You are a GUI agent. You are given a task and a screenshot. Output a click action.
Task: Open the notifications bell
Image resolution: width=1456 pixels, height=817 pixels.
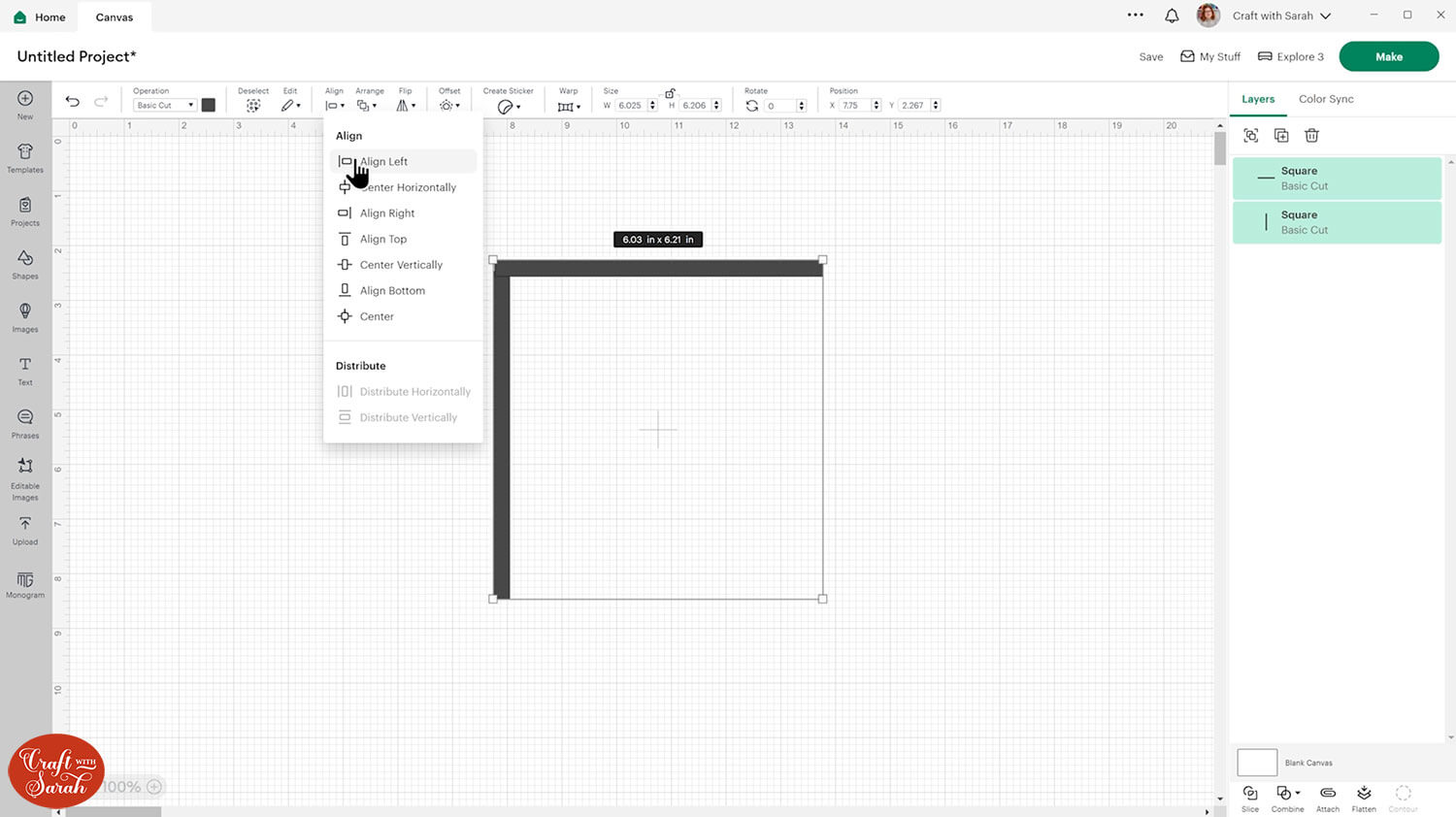[x=1172, y=16]
